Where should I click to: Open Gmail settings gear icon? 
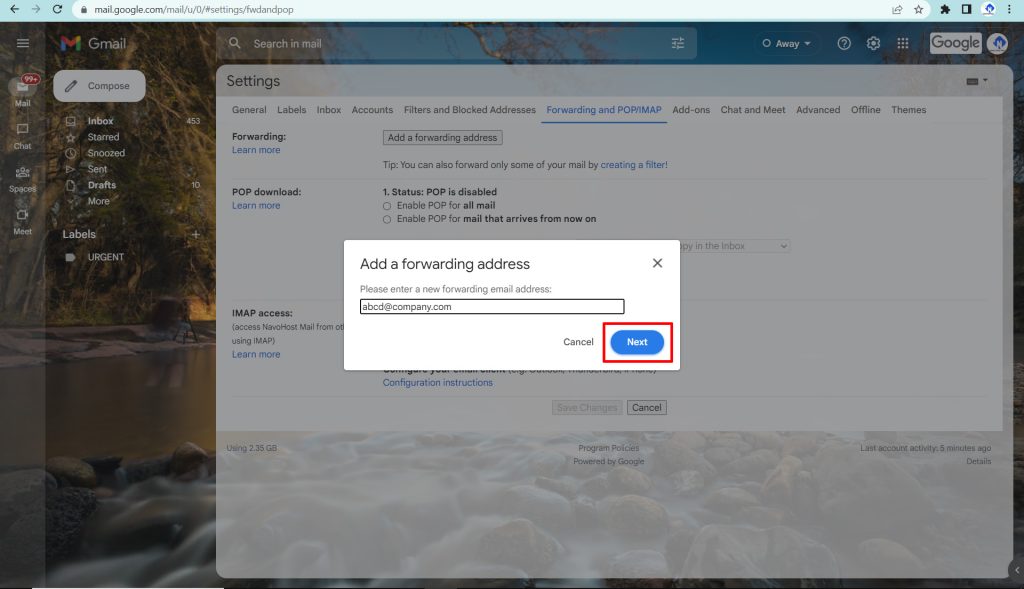click(872, 43)
